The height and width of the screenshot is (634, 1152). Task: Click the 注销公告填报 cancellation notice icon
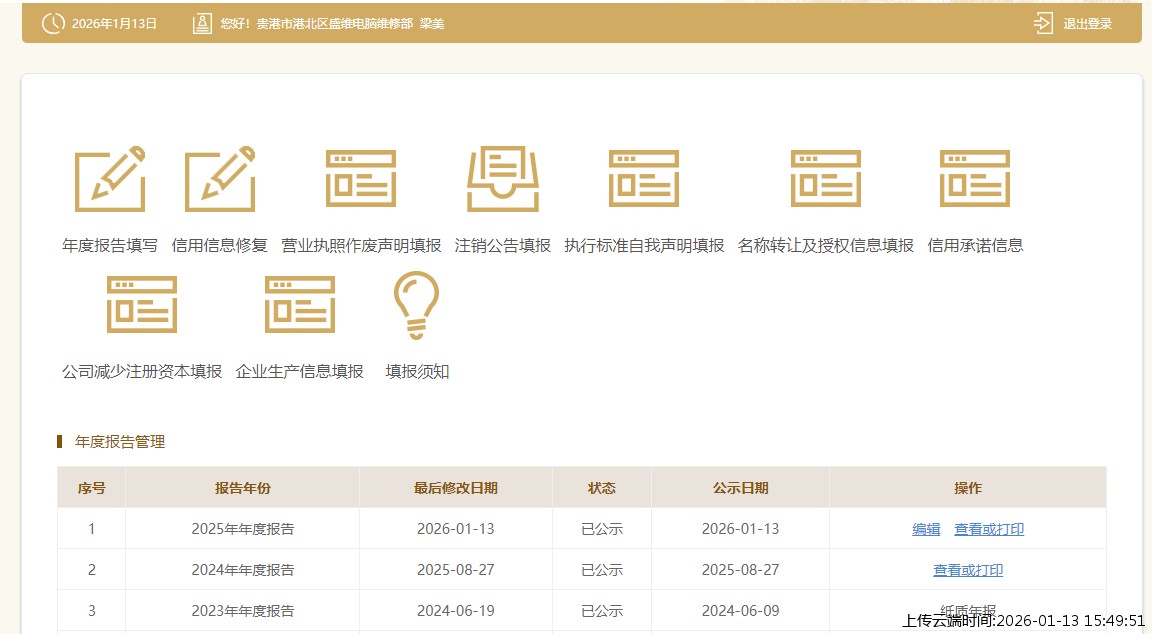[502, 180]
